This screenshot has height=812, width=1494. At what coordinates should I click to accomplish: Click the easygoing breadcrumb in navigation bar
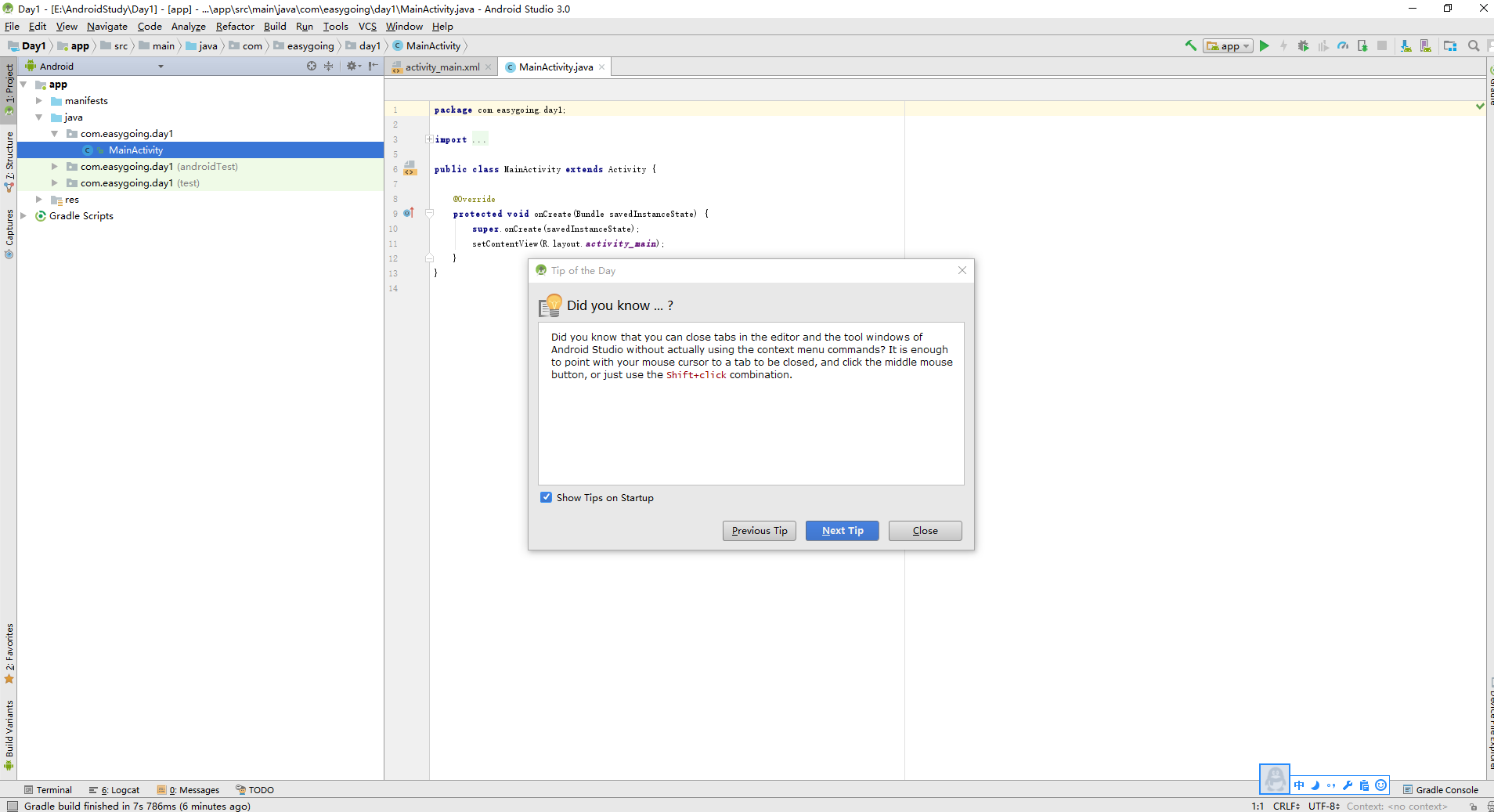(x=304, y=45)
